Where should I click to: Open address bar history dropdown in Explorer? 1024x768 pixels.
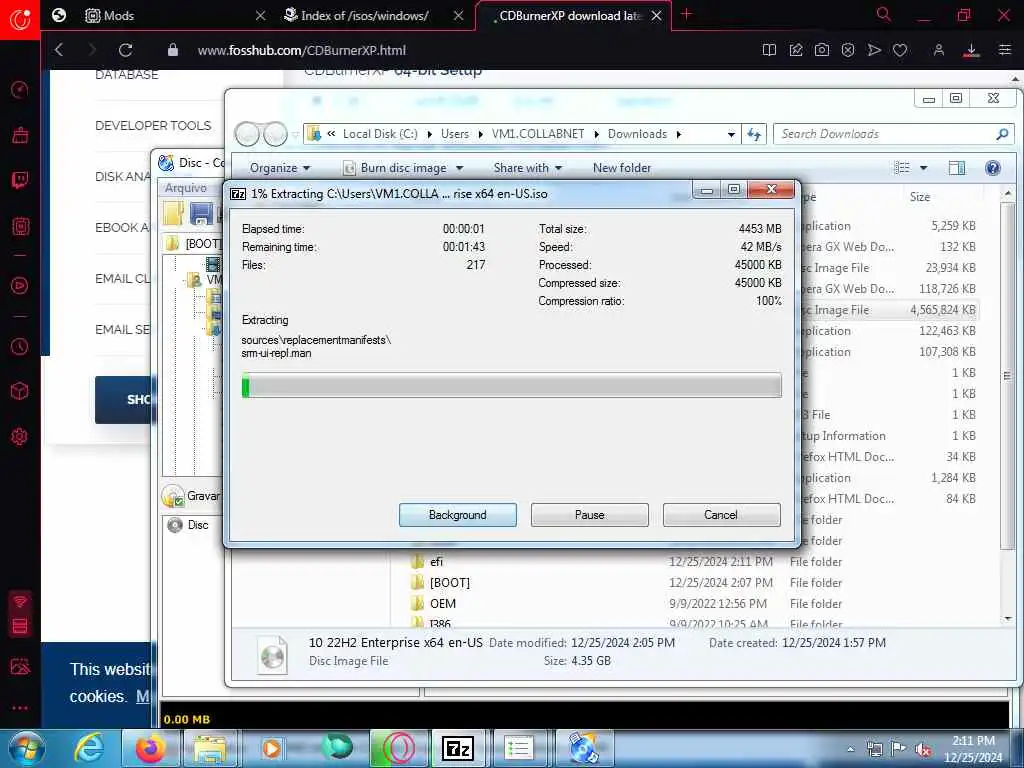coord(731,134)
